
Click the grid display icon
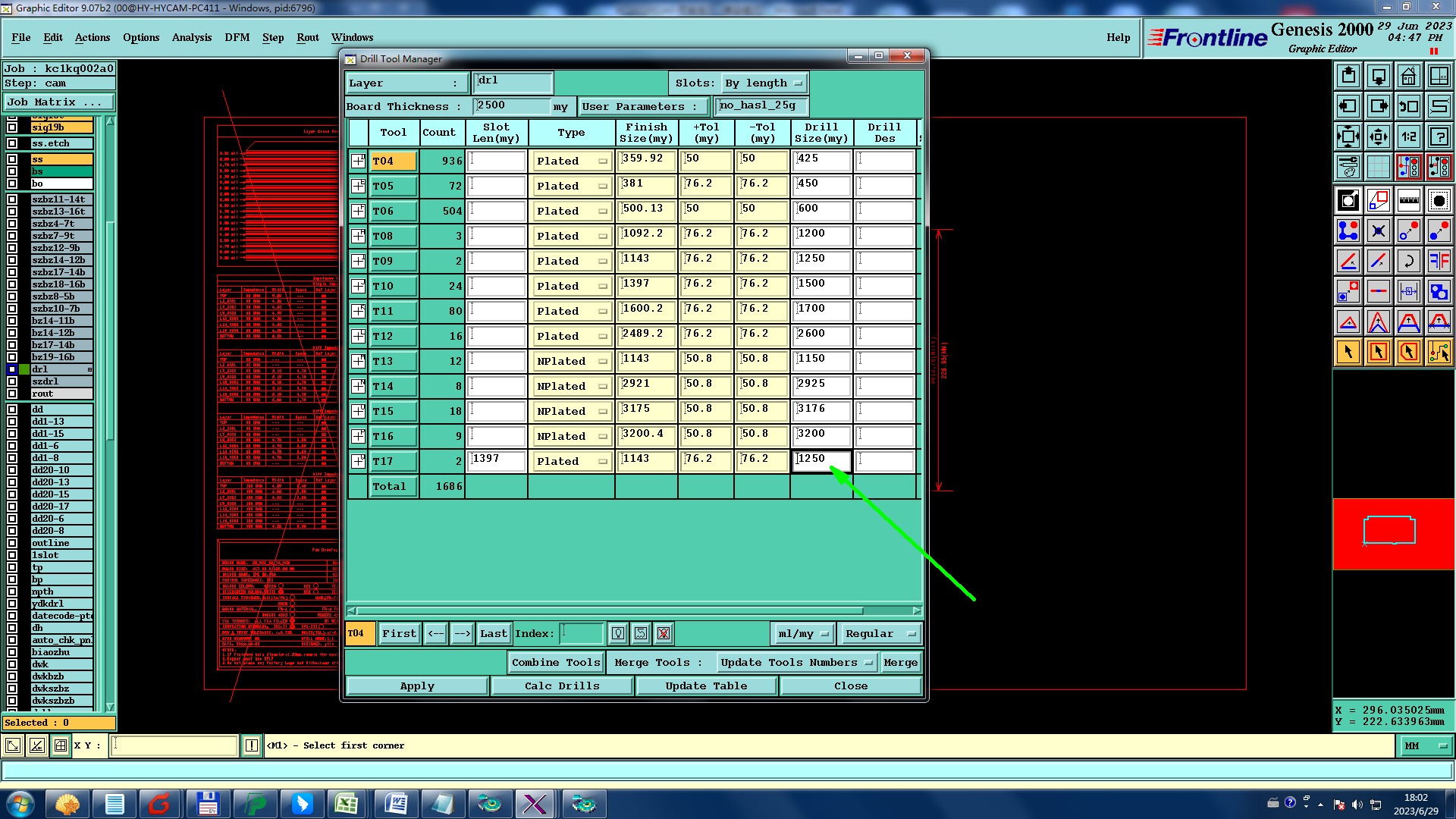click(1378, 167)
